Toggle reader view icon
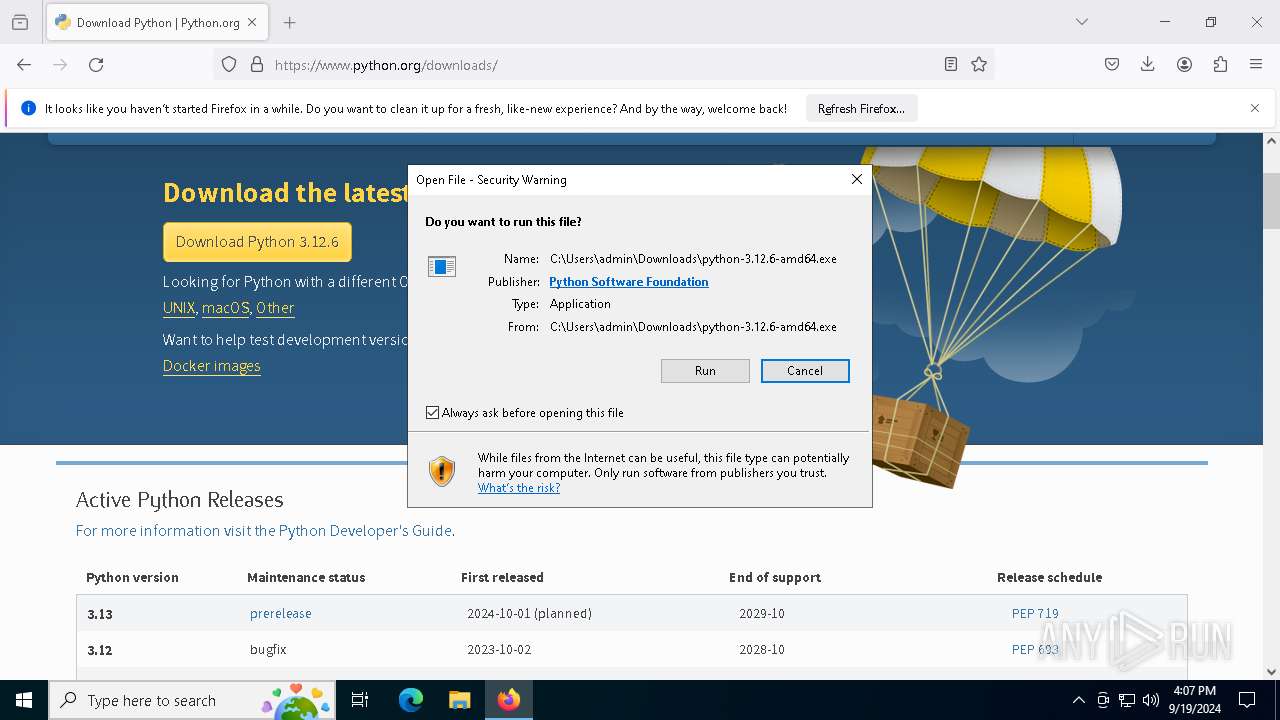This screenshot has width=1280, height=720. 951,65
